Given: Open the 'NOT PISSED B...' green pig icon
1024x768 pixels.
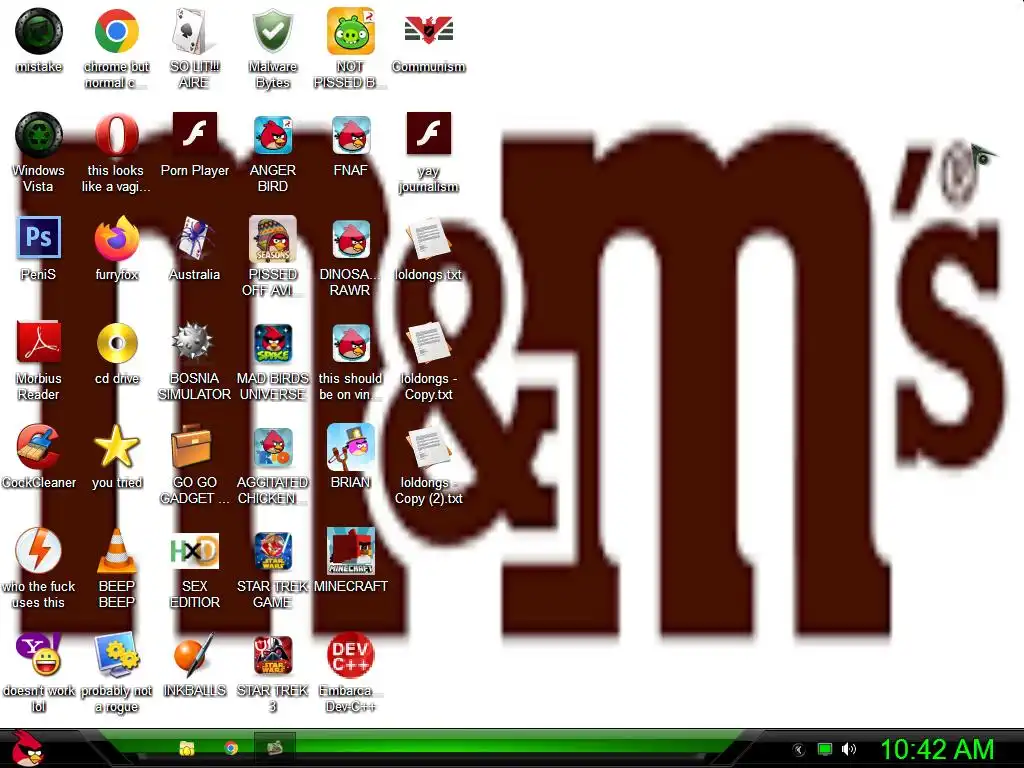Looking at the screenshot, I should click(351, 31).
